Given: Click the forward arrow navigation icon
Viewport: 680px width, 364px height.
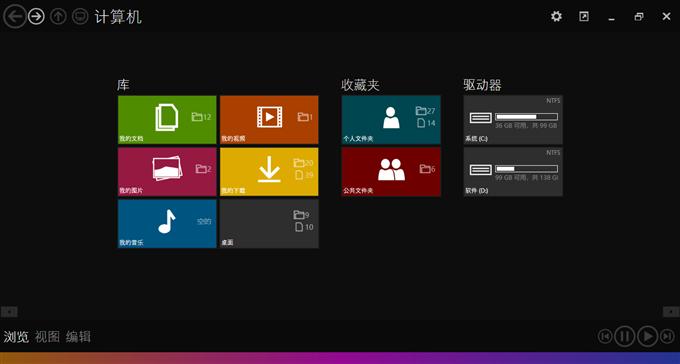Looking at the screenshot, I should pos(36,16).
